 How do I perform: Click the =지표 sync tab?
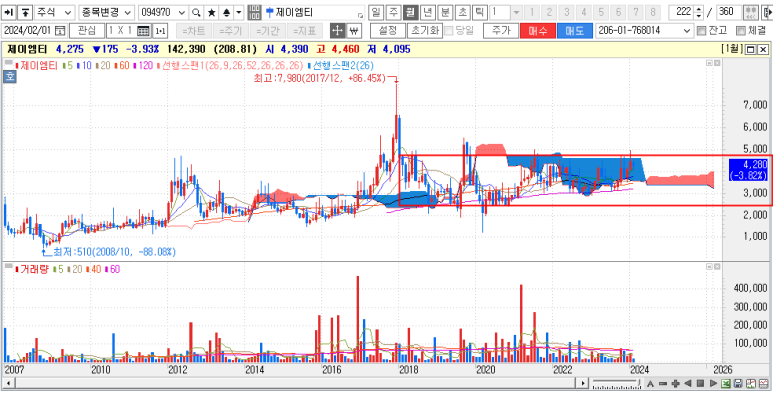(305, 31)
